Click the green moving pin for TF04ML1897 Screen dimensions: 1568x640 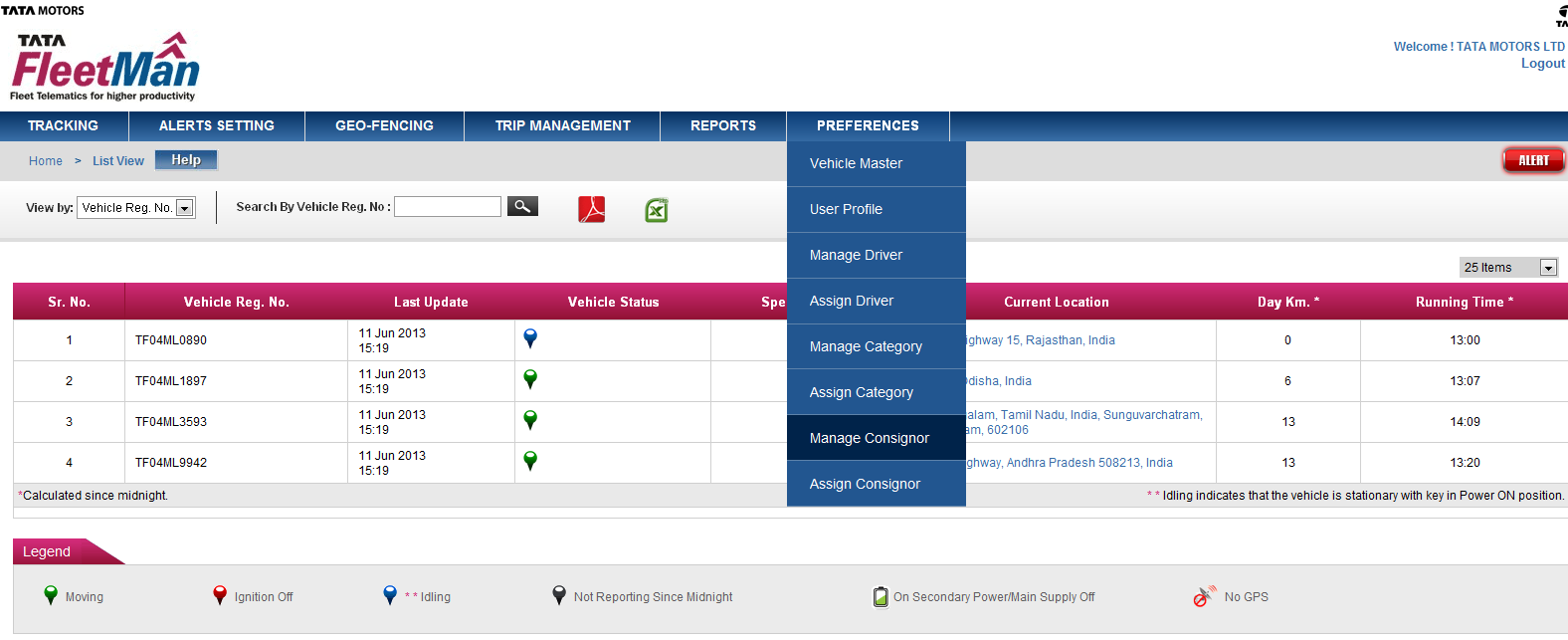click(x=530, y=379)
